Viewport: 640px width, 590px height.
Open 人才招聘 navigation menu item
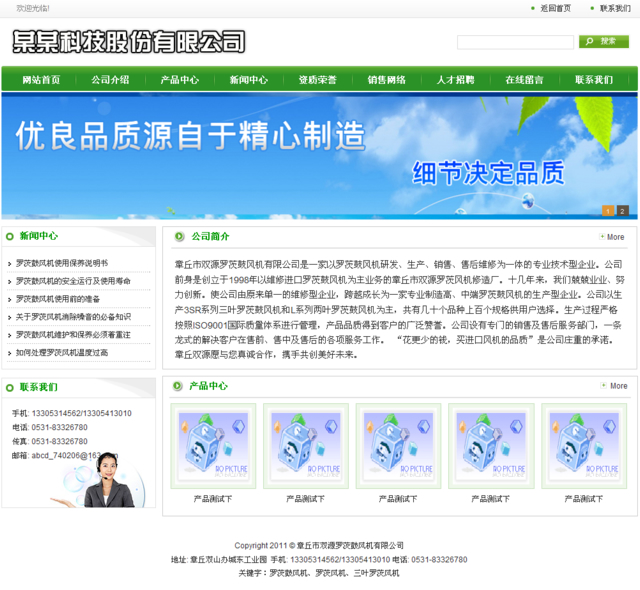pyautogui.click(x=455, y=80)
